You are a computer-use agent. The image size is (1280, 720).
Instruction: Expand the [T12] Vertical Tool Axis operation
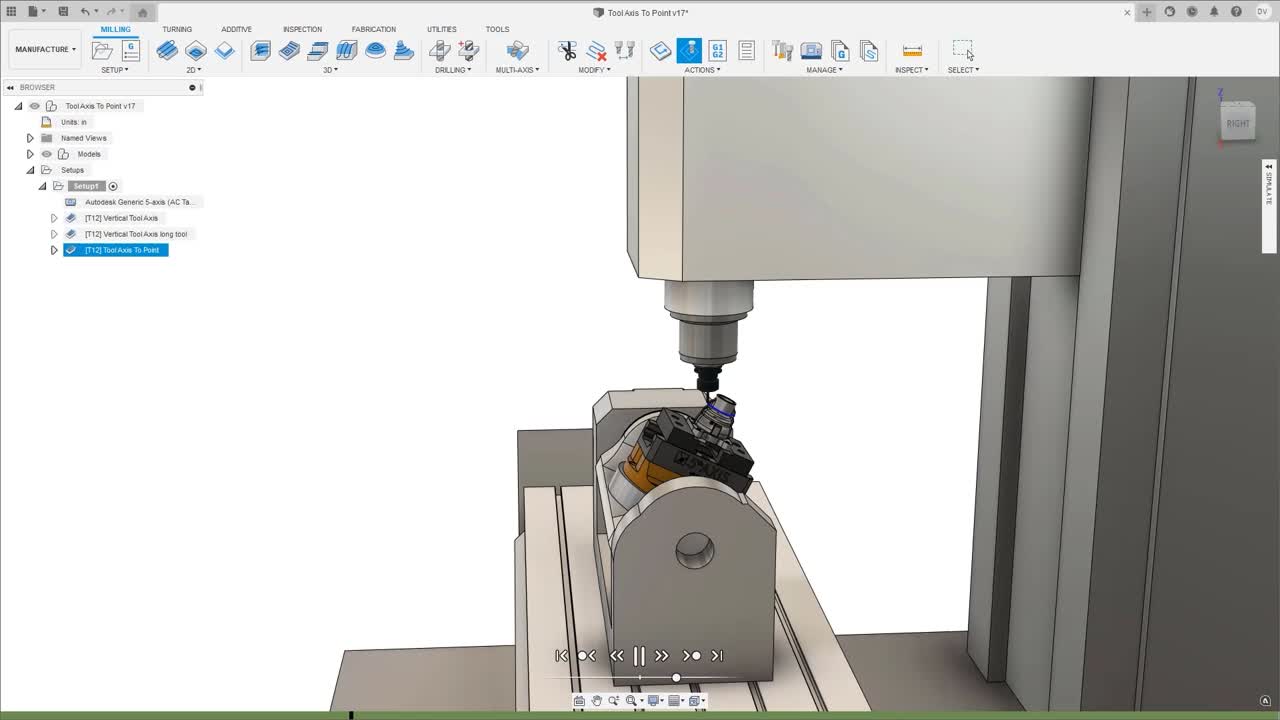click(55, 218)
